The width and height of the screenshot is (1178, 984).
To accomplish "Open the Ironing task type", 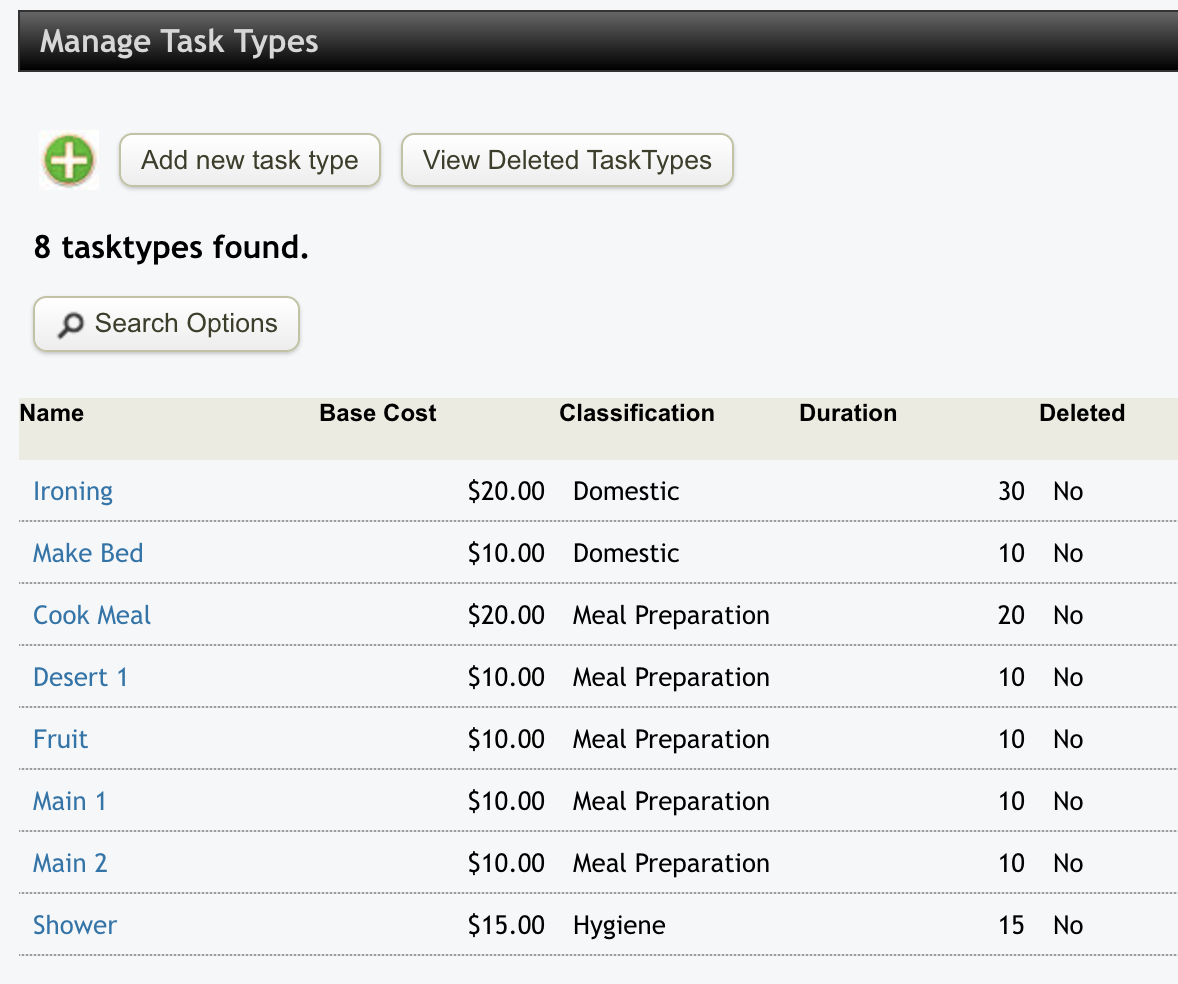I will 73,491.
